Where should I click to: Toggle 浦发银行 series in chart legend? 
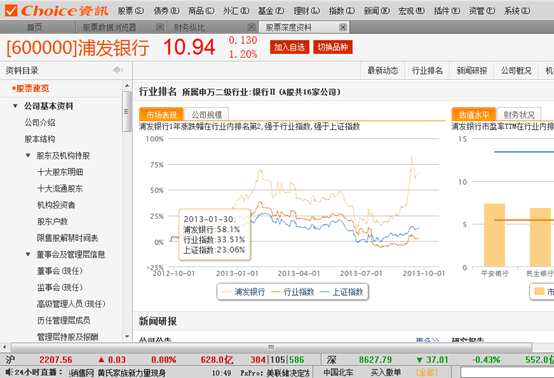pos(244,292)
